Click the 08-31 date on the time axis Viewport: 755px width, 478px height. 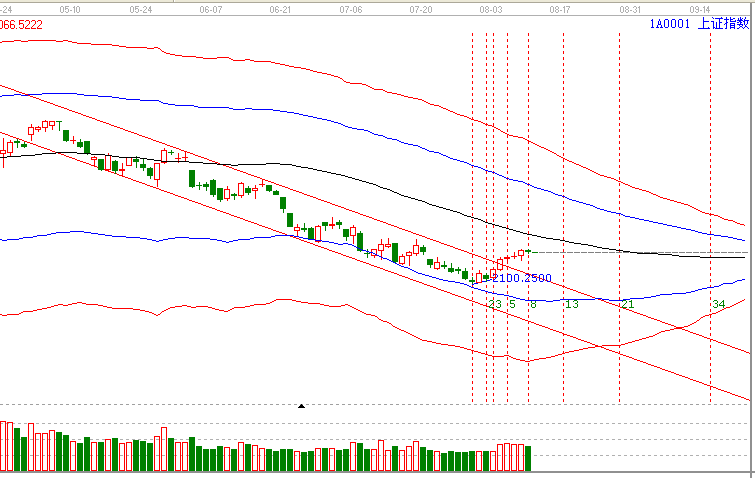coord(630,7)
